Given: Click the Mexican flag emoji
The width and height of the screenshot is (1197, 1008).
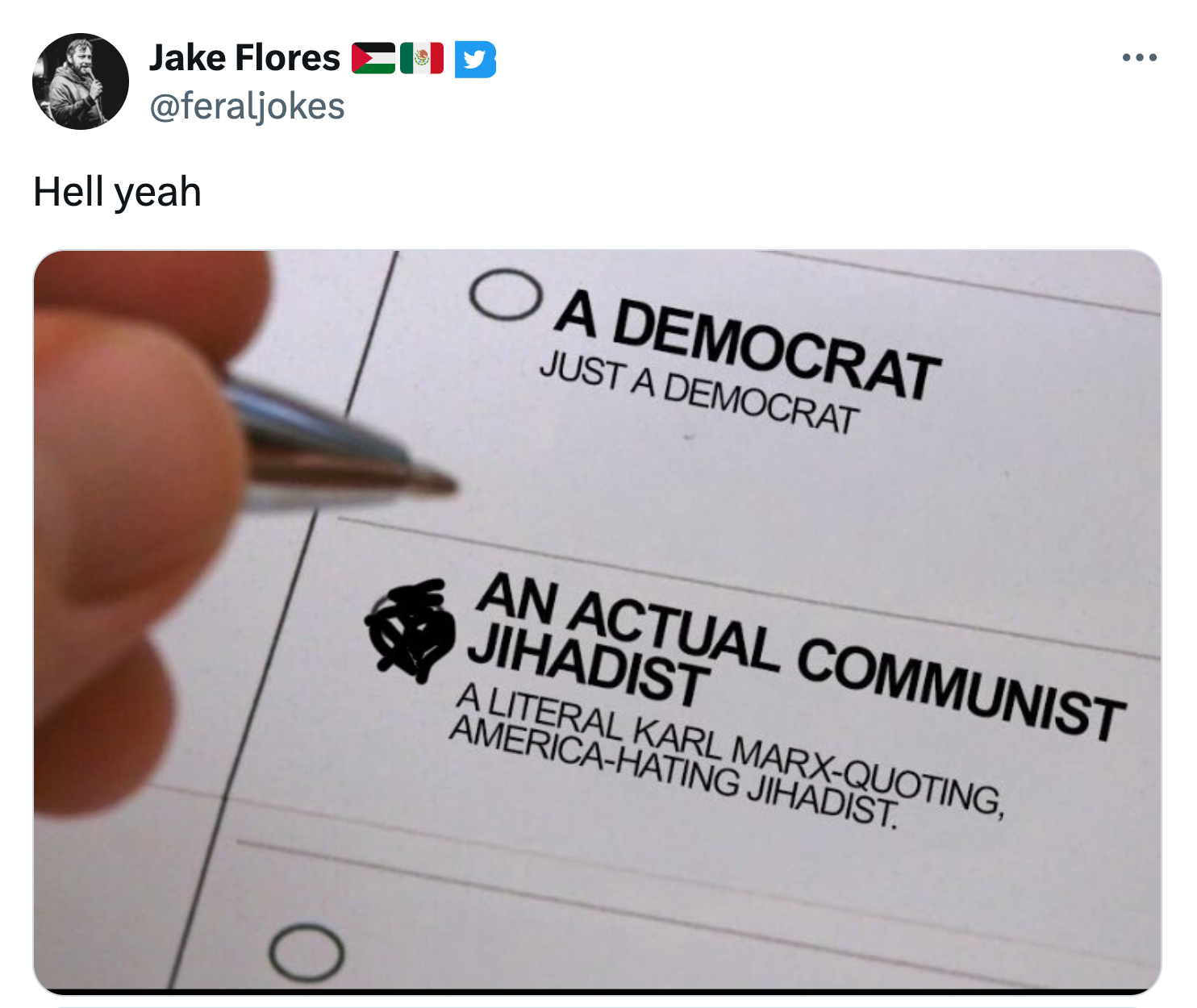Looking at the screenshot, I should coord(422,58).
